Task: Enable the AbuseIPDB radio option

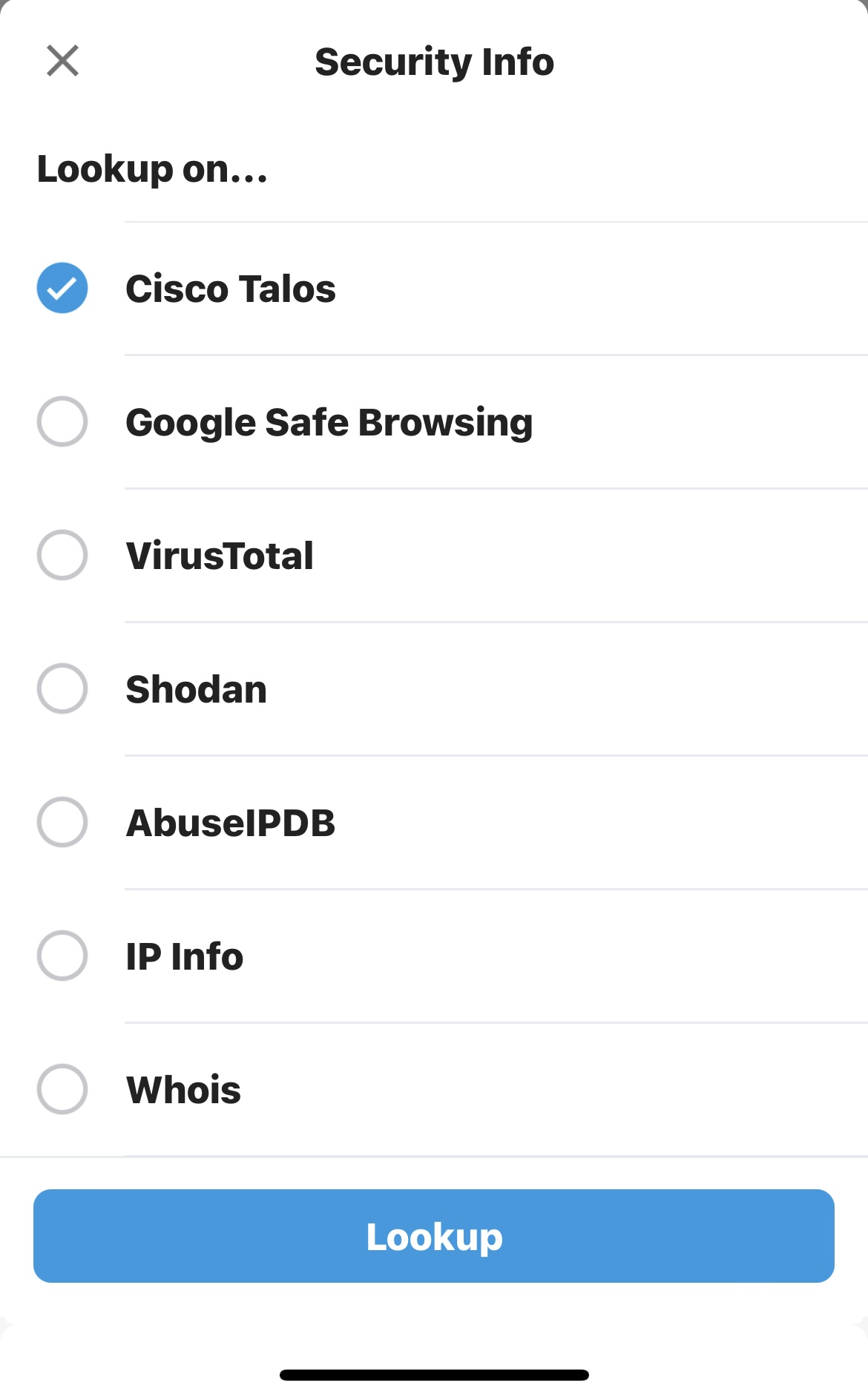Action: point(62,822)
